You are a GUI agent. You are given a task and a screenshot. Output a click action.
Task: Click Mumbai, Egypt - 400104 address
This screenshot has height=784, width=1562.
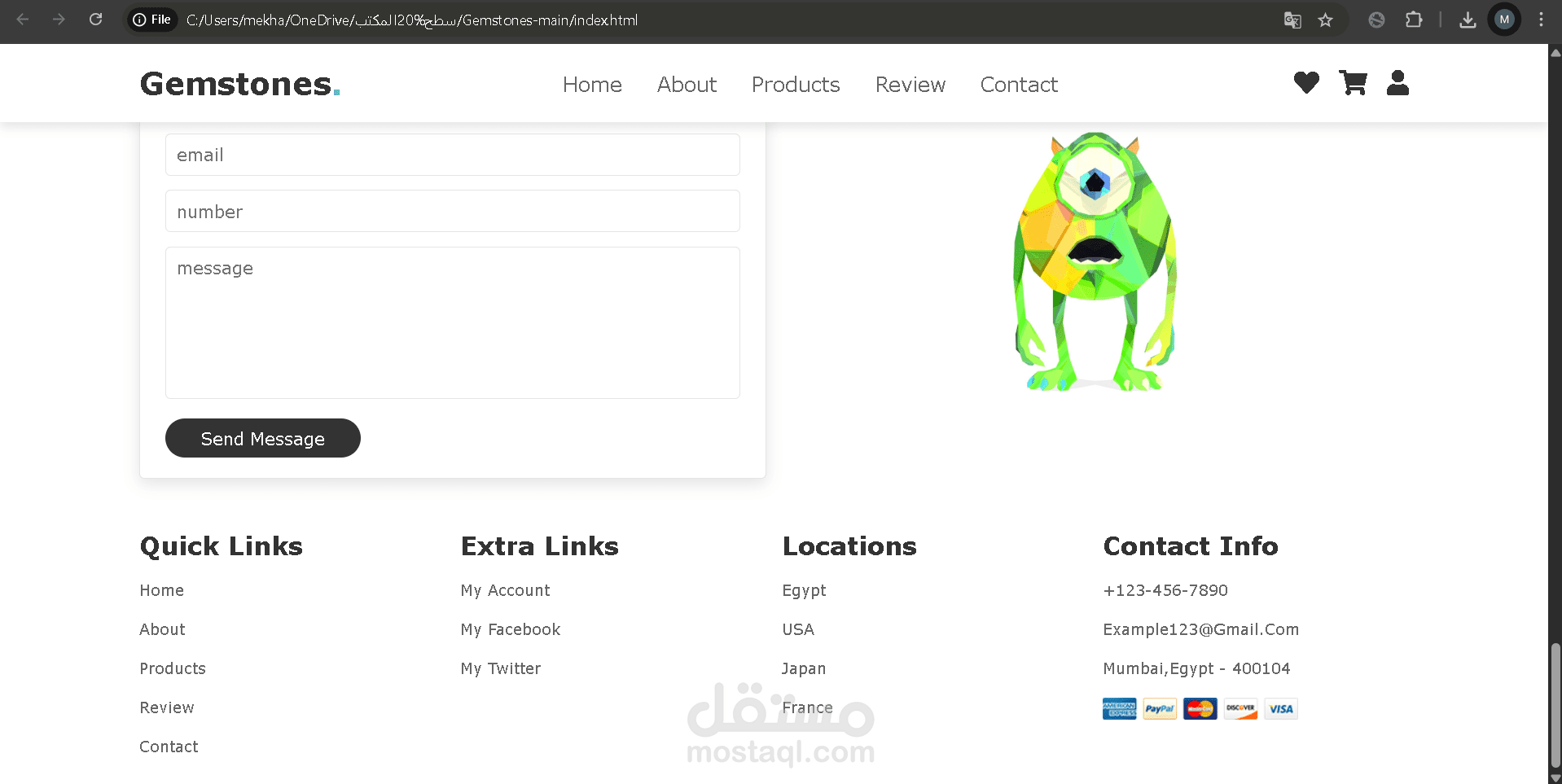[x=1196, y=668]
